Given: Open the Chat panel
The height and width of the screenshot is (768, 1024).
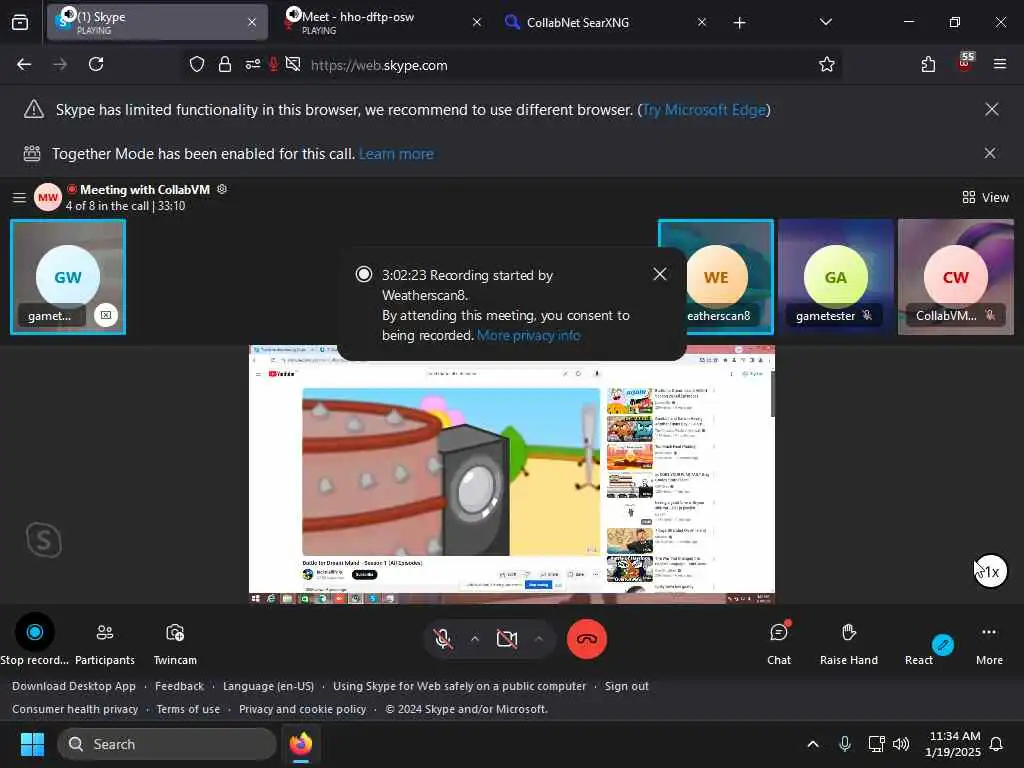Looking at the screenshot, I should (x=779, y=643).
